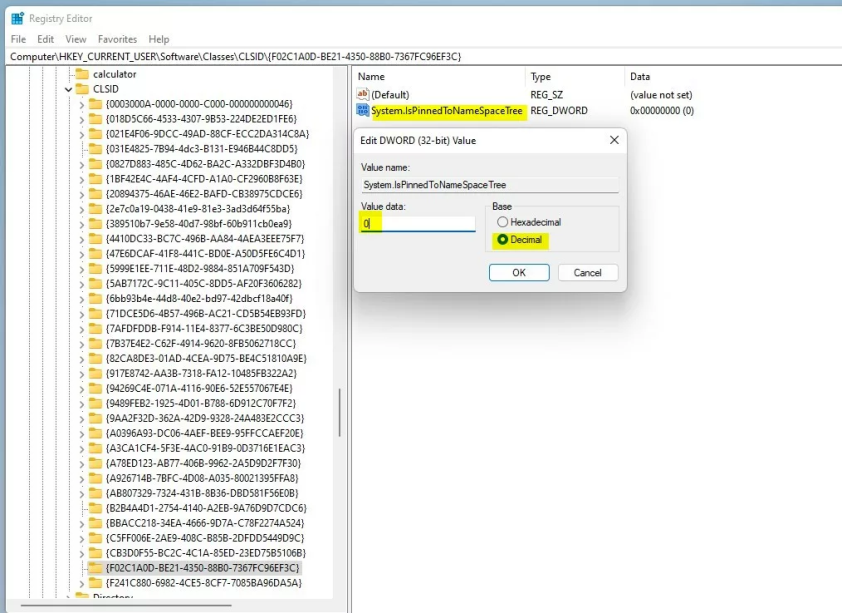
Task: Open the File menu
Action: 18,39
